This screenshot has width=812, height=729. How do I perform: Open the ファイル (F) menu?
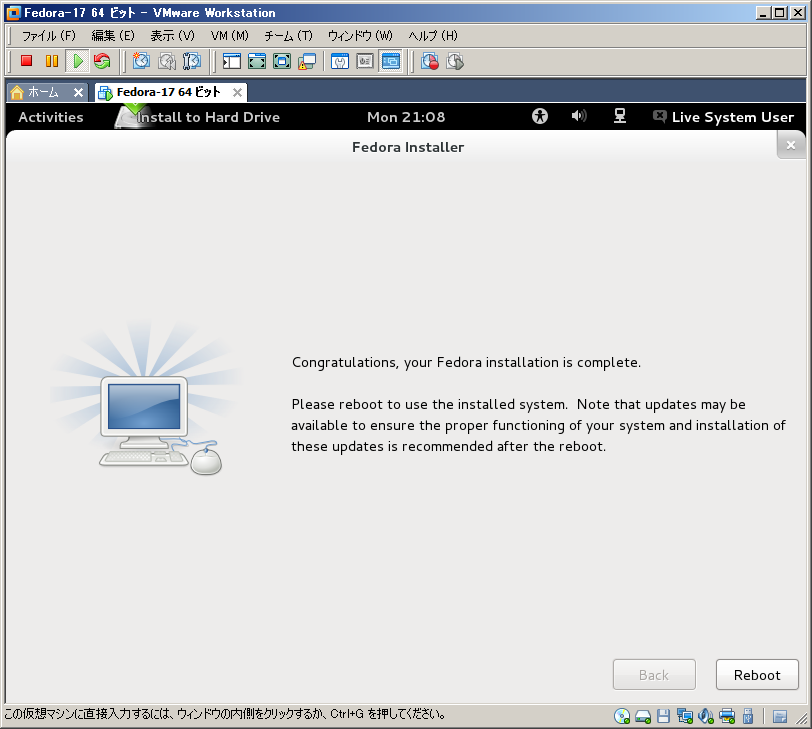(49, 35)
